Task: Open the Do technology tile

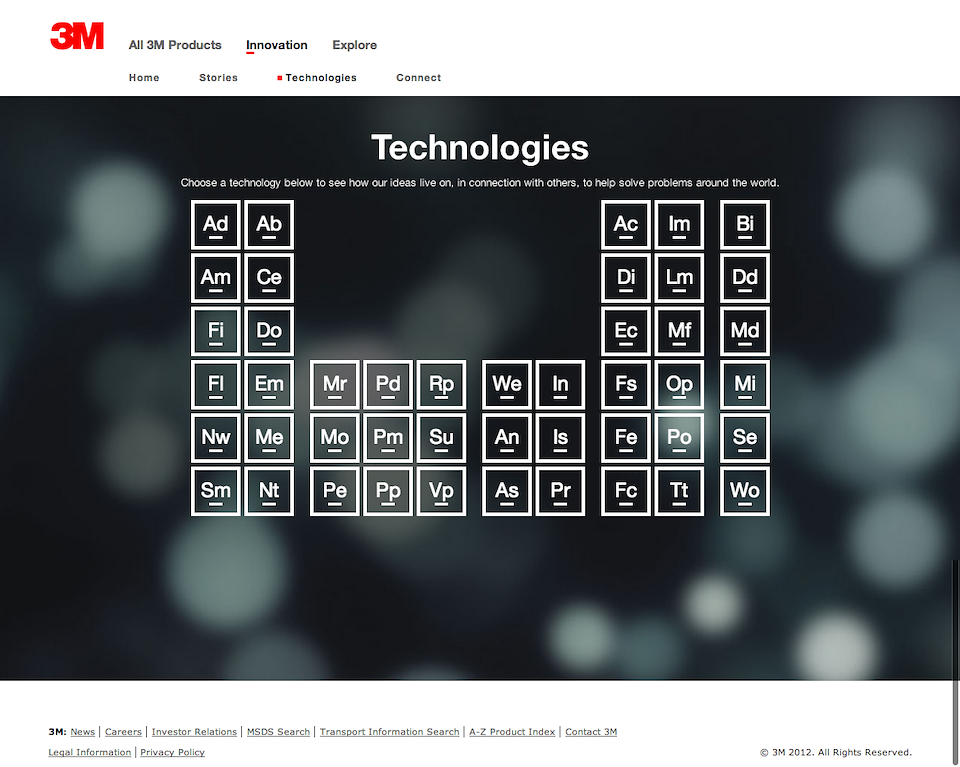Action: pyautogui.click(x=269, y=331)
